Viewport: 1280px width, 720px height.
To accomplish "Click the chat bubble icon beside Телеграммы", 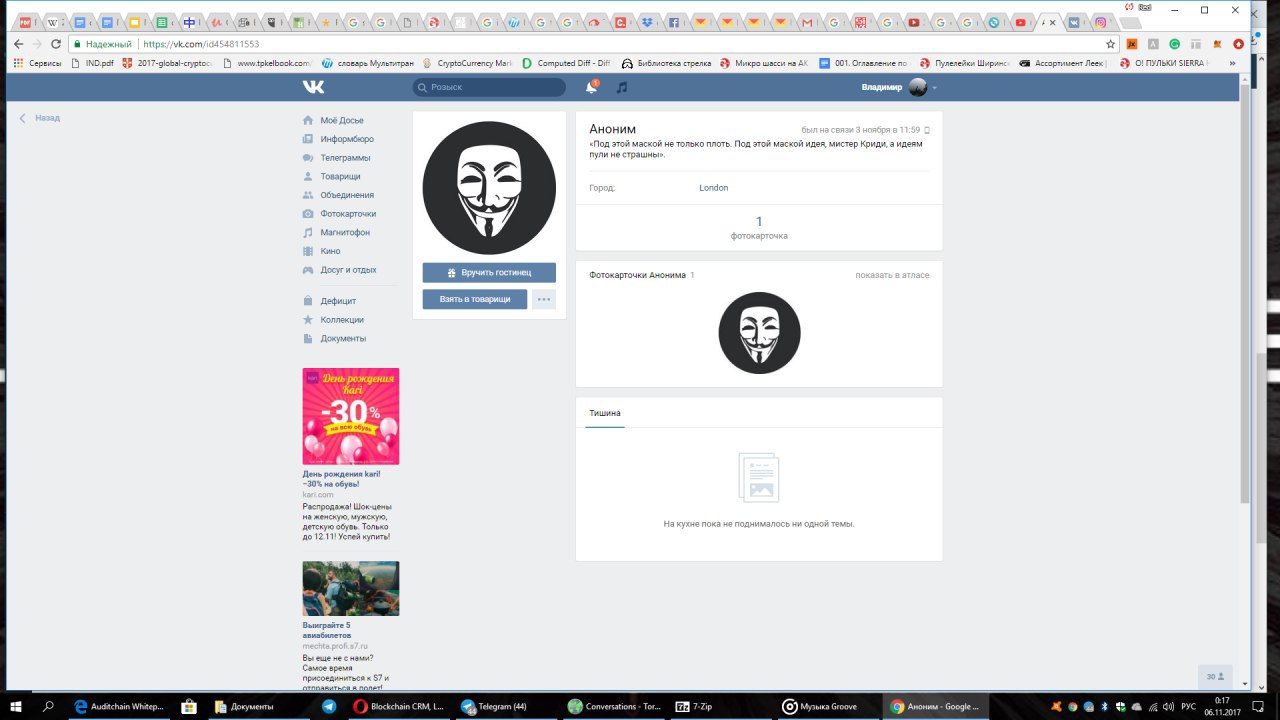I will 309,158.
